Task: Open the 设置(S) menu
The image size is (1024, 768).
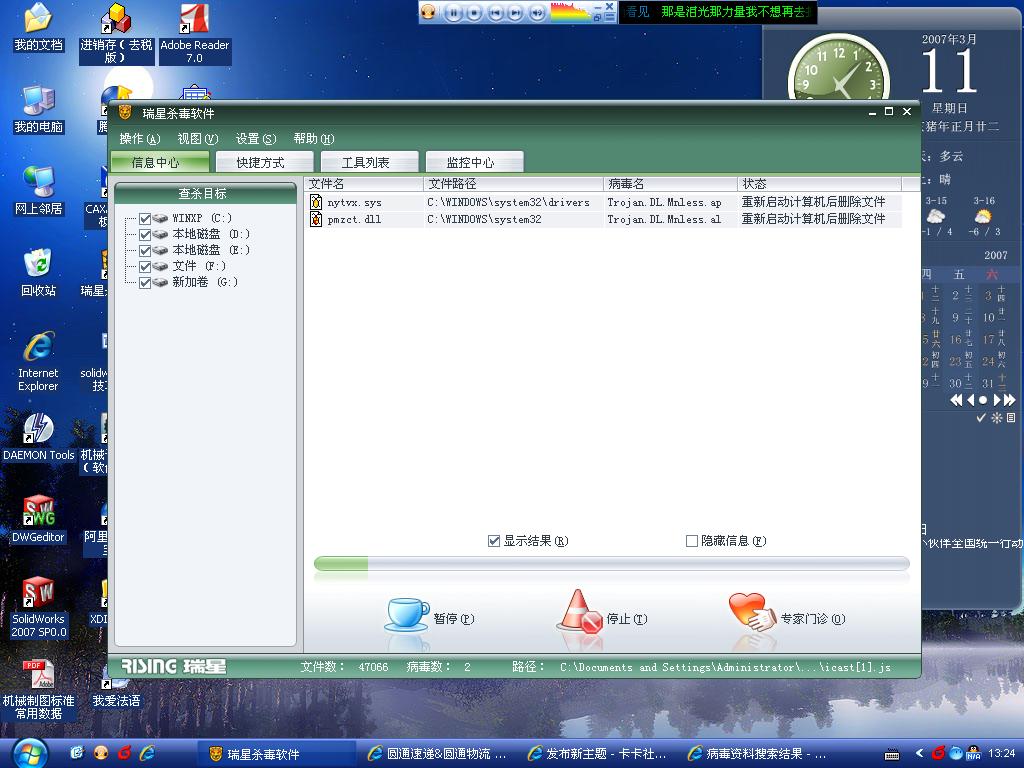Action: coord(255,139)
